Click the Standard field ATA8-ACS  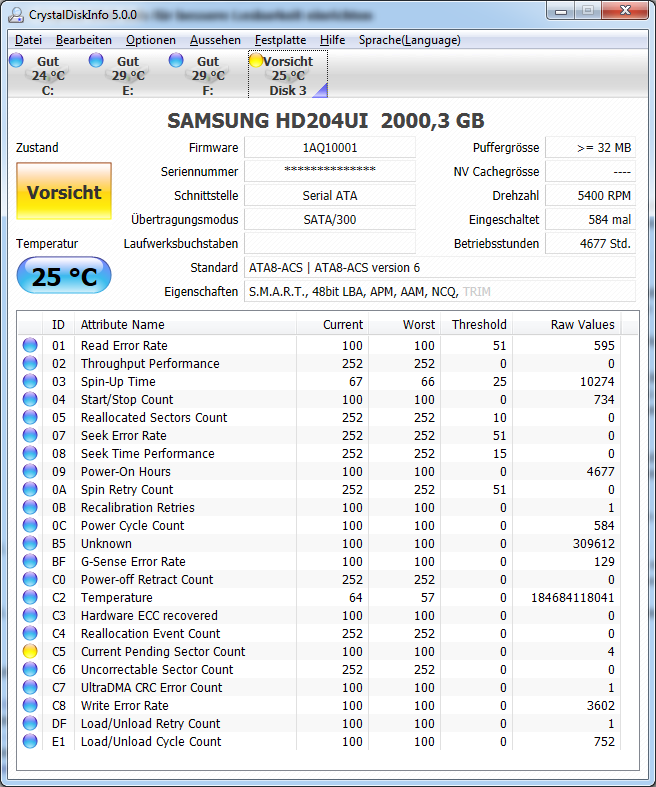440,268
